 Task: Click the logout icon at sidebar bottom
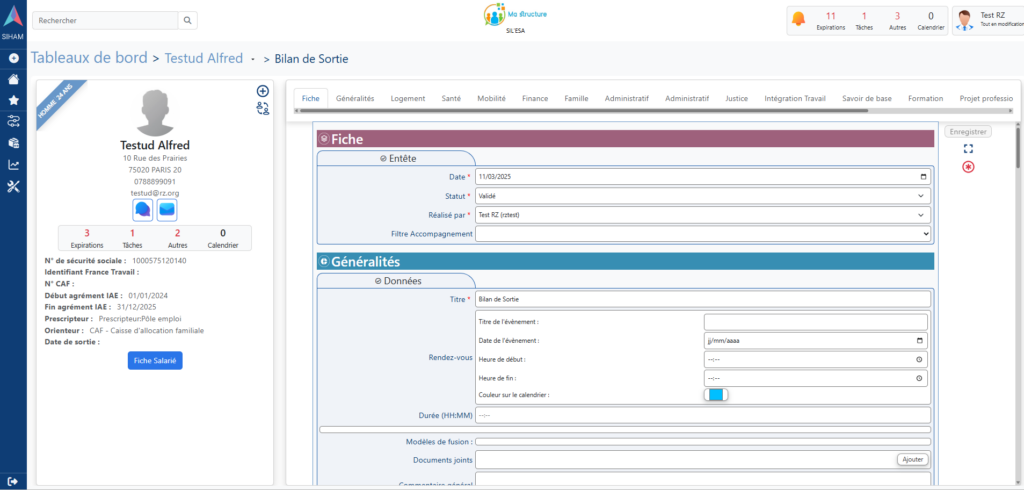[13, 481]
